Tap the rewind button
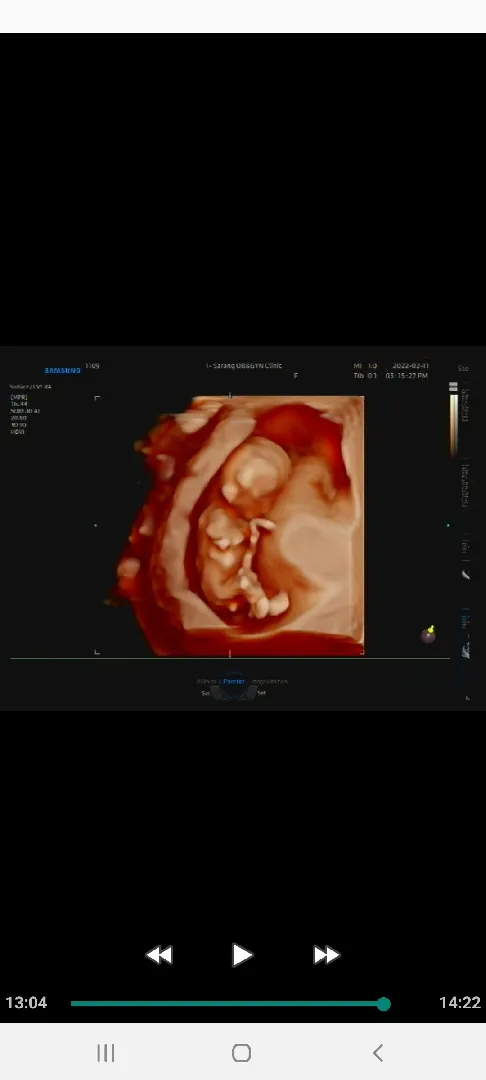 [159, 955]
